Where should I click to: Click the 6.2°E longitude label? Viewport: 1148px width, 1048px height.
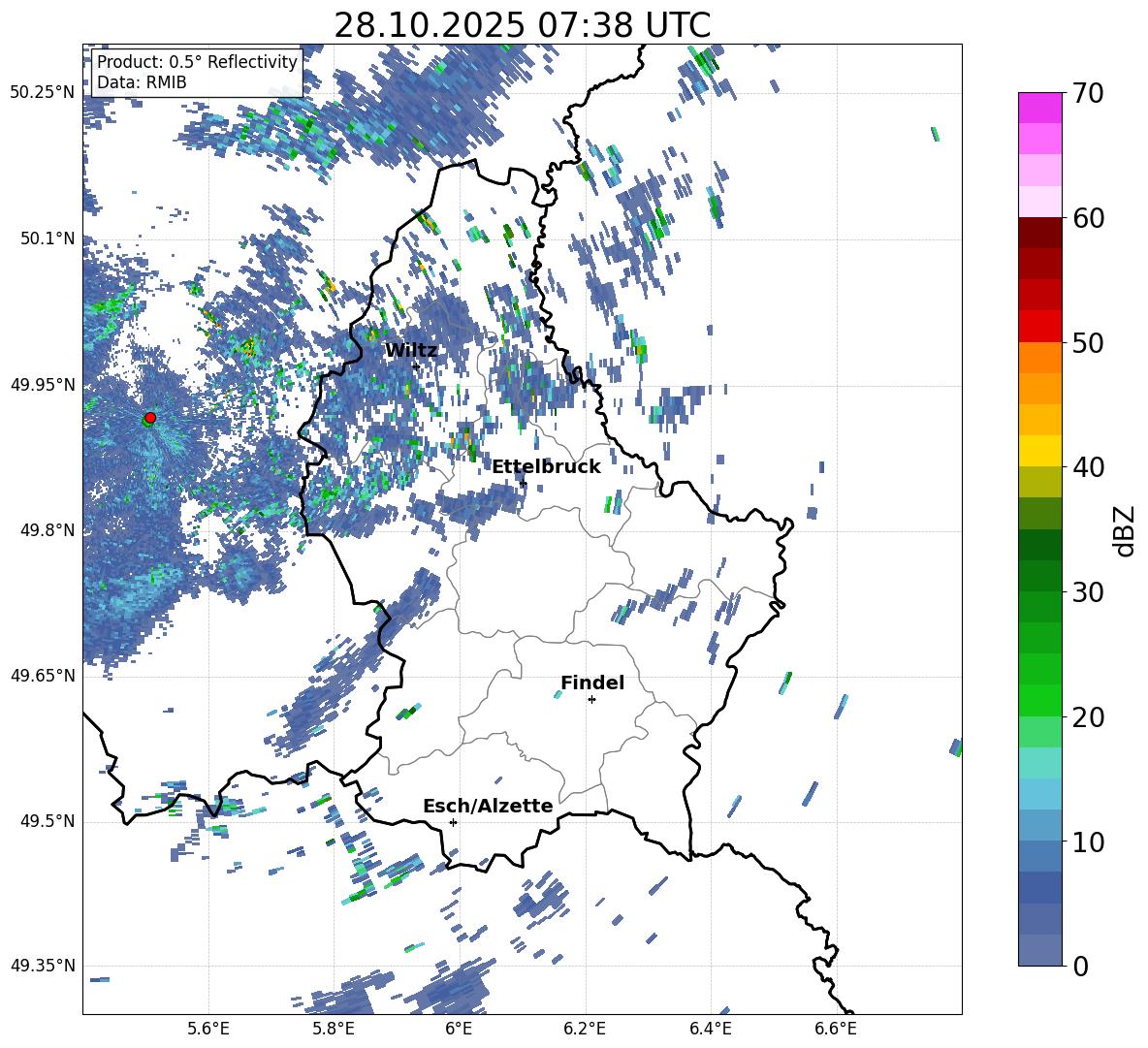click(585, 1029)
